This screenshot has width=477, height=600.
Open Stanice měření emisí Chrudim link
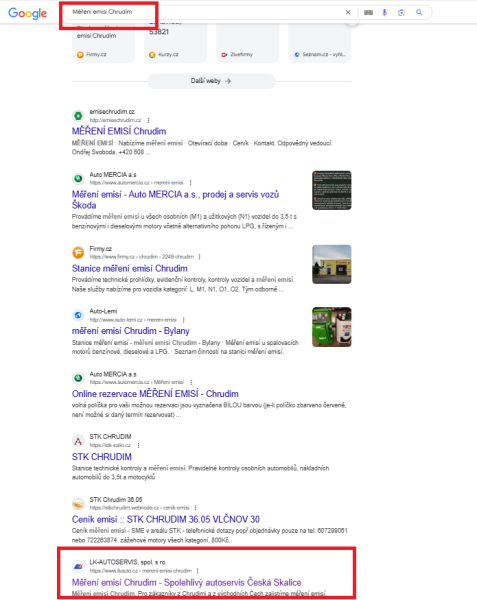130,269
